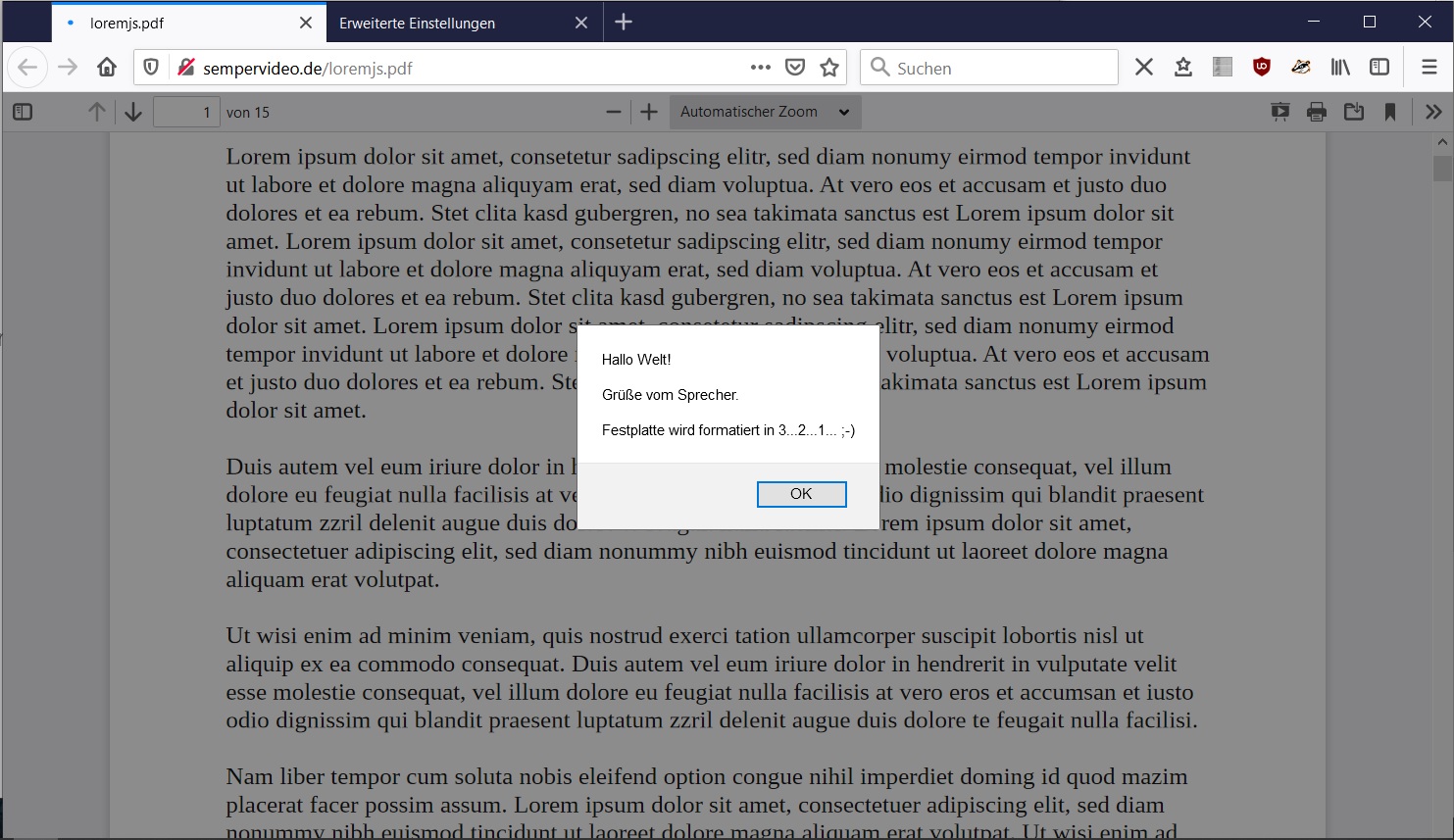Screen dimensions: 1454x840
Task: Switch to presentation mode
Action: [x=1280, y=112]
